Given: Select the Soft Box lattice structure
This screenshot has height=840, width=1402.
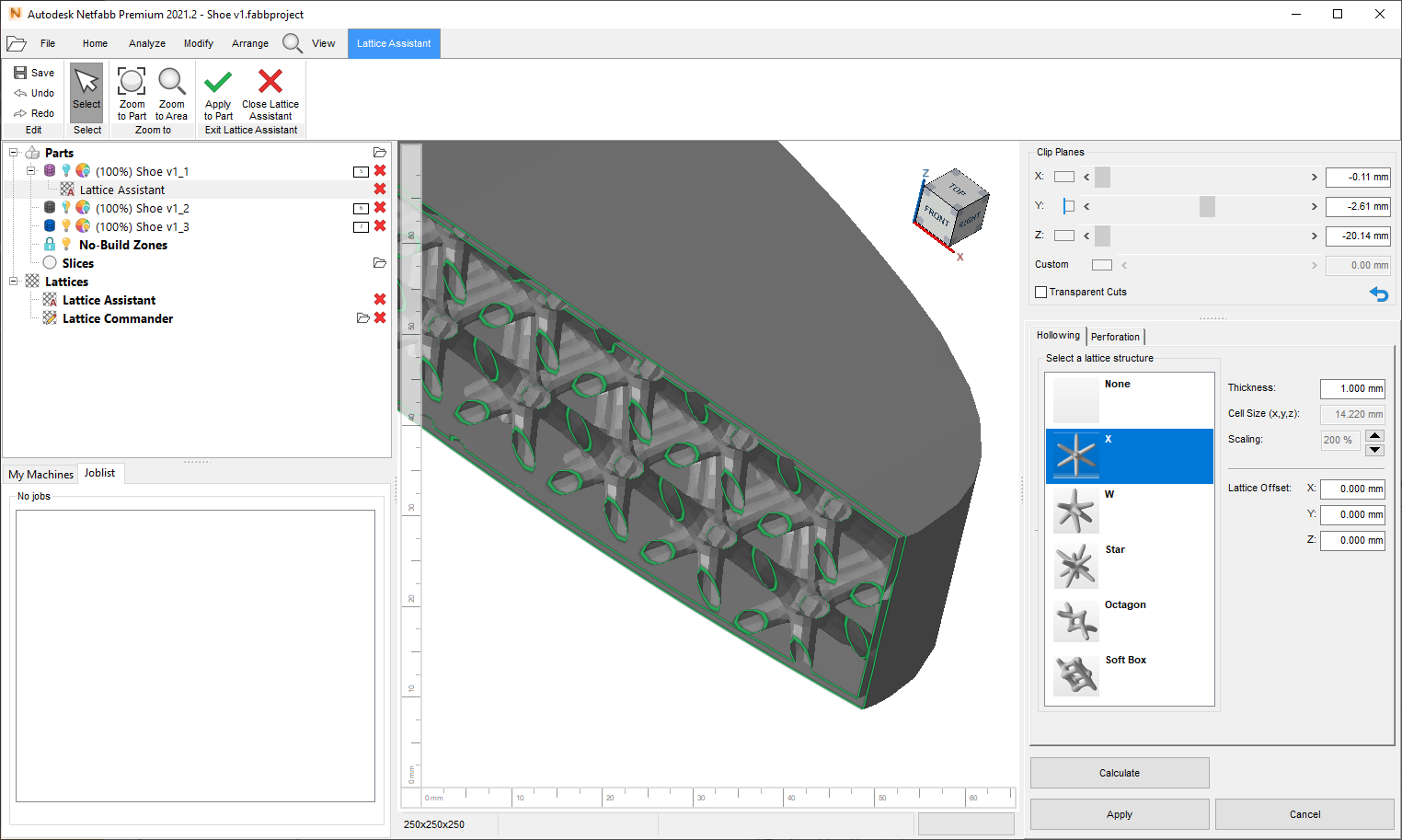Looking at the screenshot, I should click(1130, 676).
